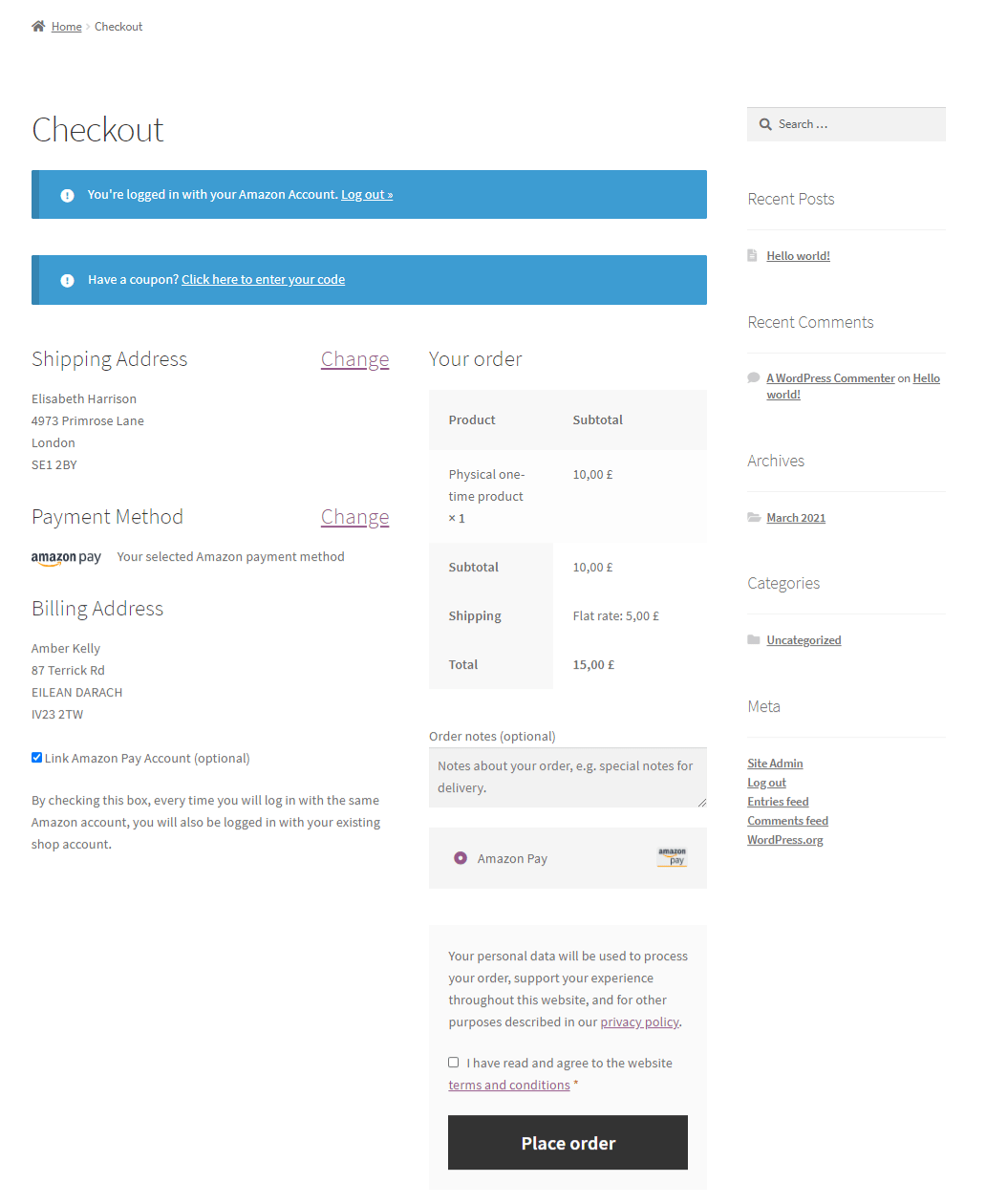
Task: Click the home icon in the breadcrumb
Action: click(36, 25)
